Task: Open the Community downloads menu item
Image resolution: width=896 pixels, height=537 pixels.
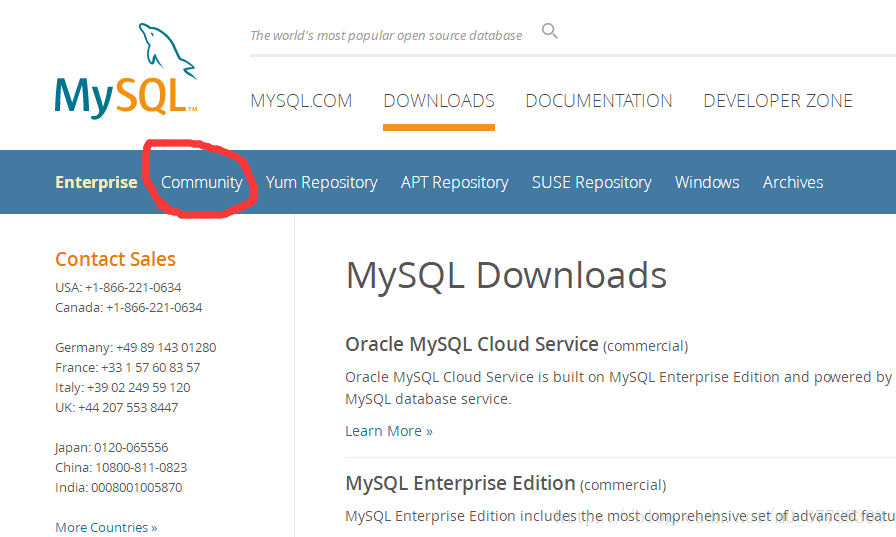Action: (202, 182)
